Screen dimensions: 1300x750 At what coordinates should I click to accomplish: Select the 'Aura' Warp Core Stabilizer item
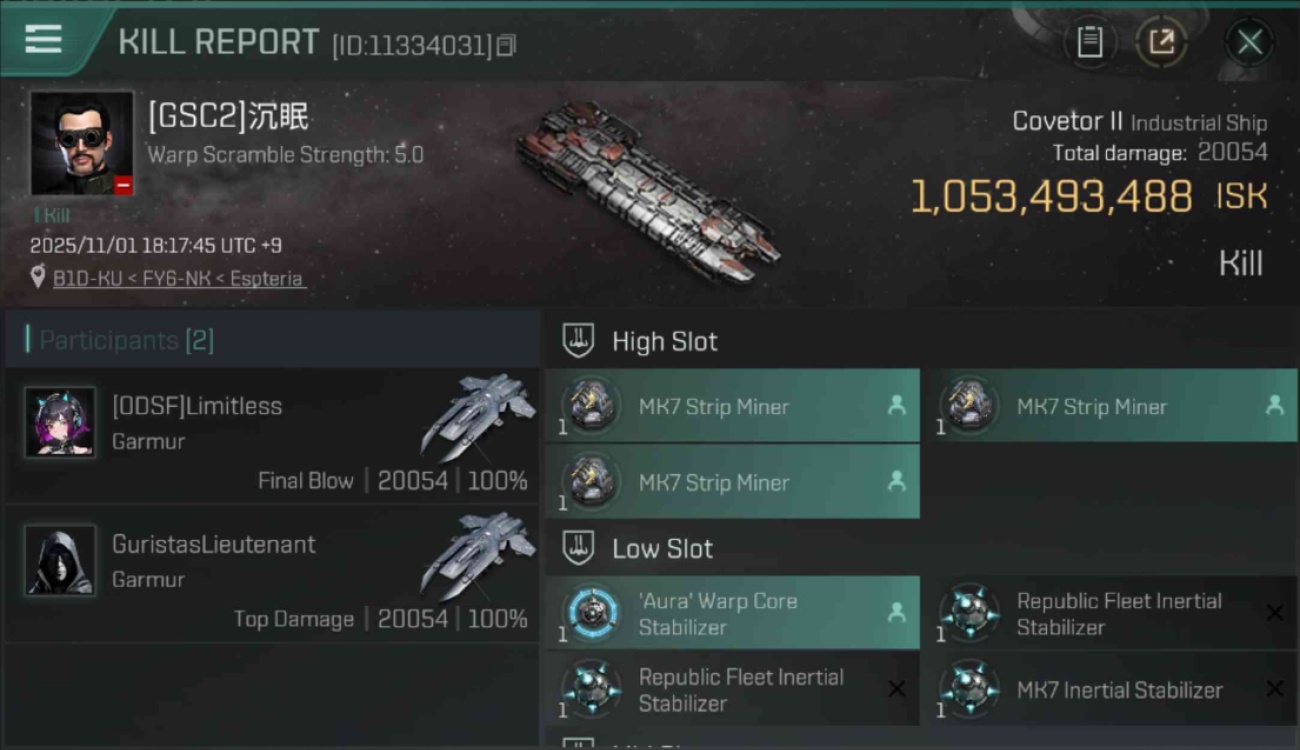(731, 613)
